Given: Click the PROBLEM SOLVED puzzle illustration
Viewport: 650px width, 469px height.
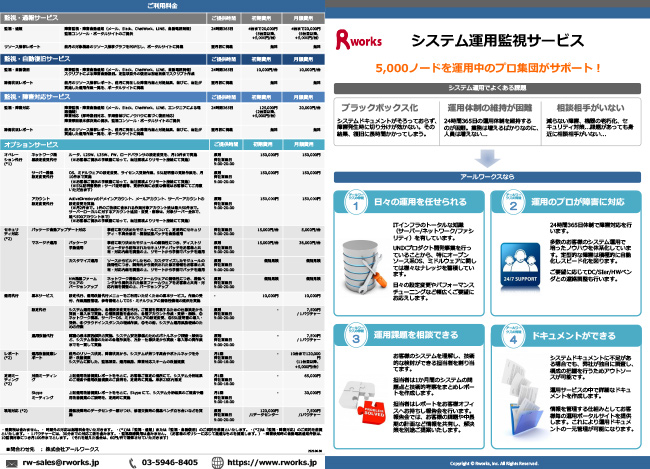Looking at the screenshot, I should pyautogui.click(x=363, y=401).
